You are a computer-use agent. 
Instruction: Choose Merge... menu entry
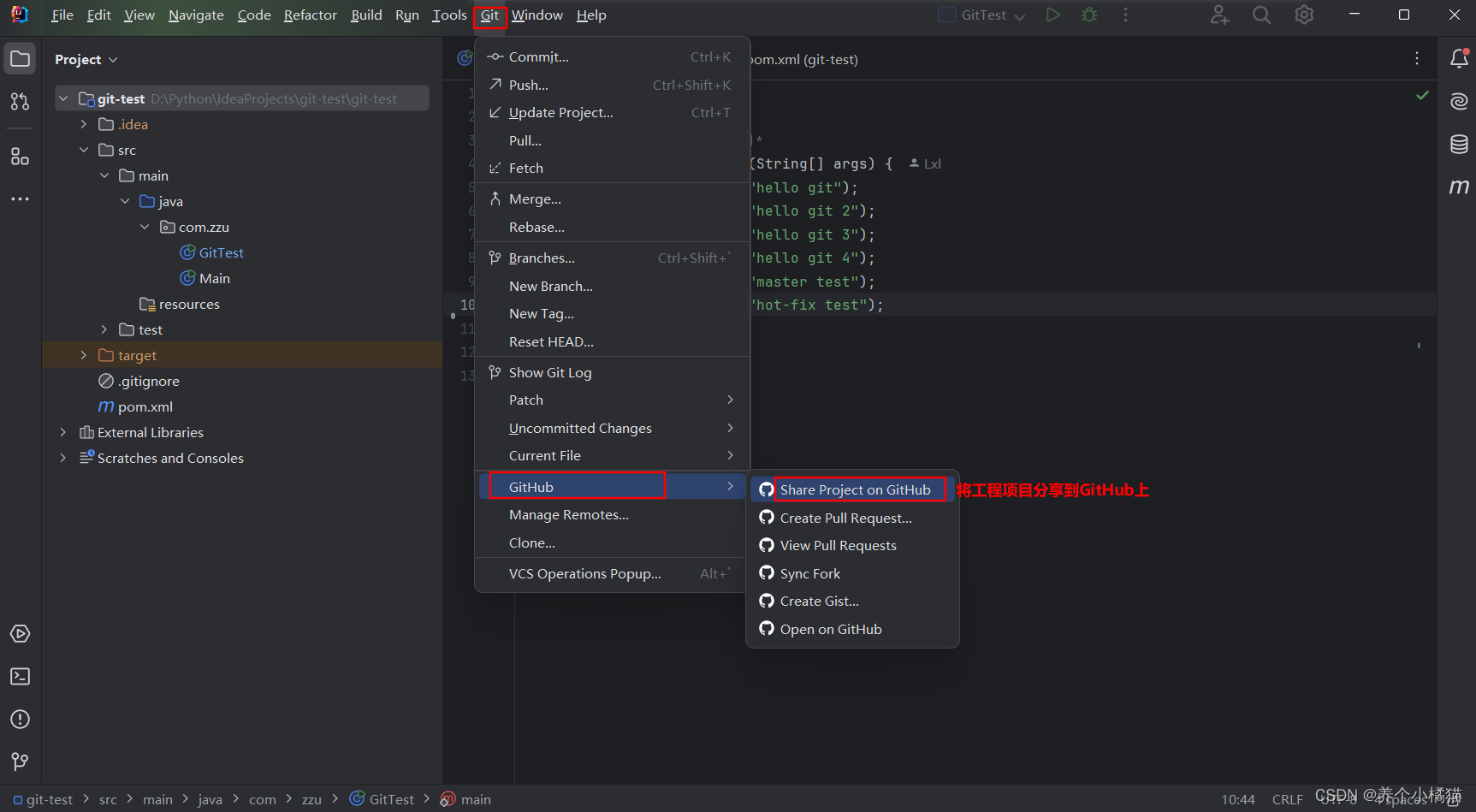click(x=612, y=199)
